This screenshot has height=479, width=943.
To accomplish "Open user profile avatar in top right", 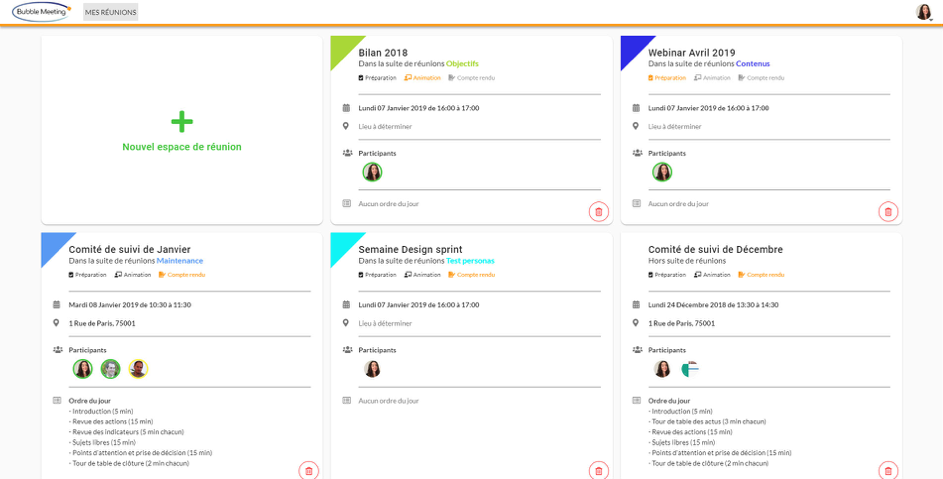I will tap(923, 12).
